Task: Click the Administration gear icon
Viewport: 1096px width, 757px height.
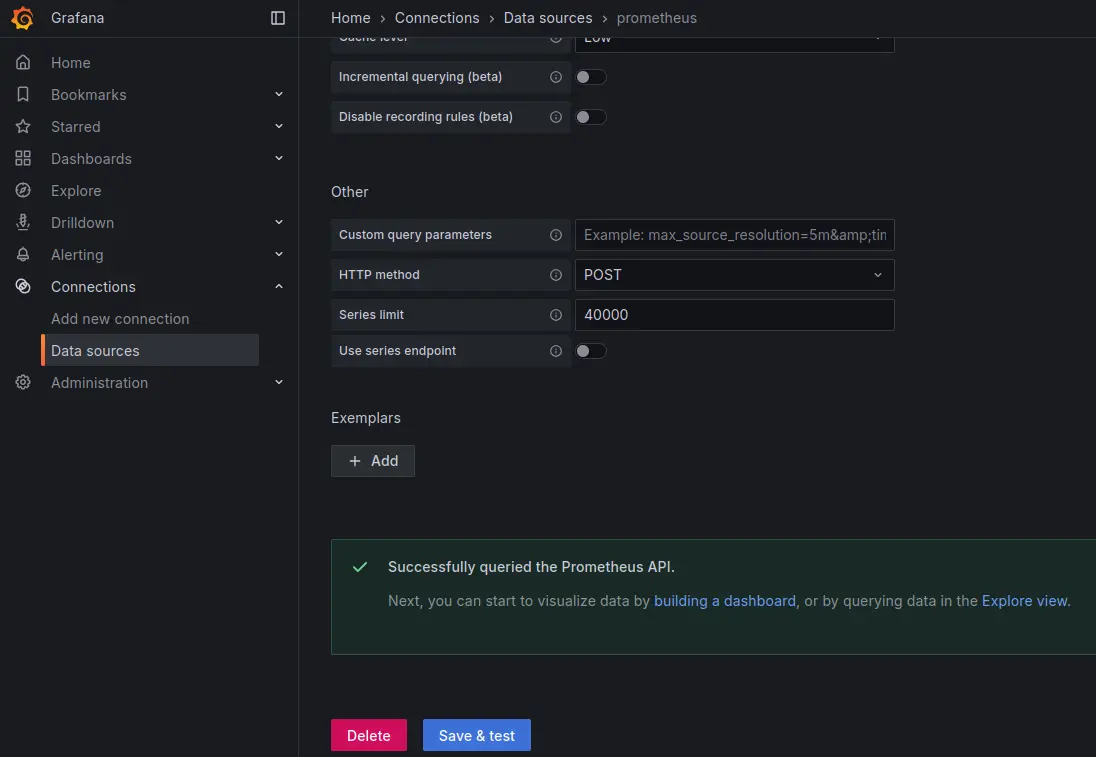Action: [x=23, y=382]
